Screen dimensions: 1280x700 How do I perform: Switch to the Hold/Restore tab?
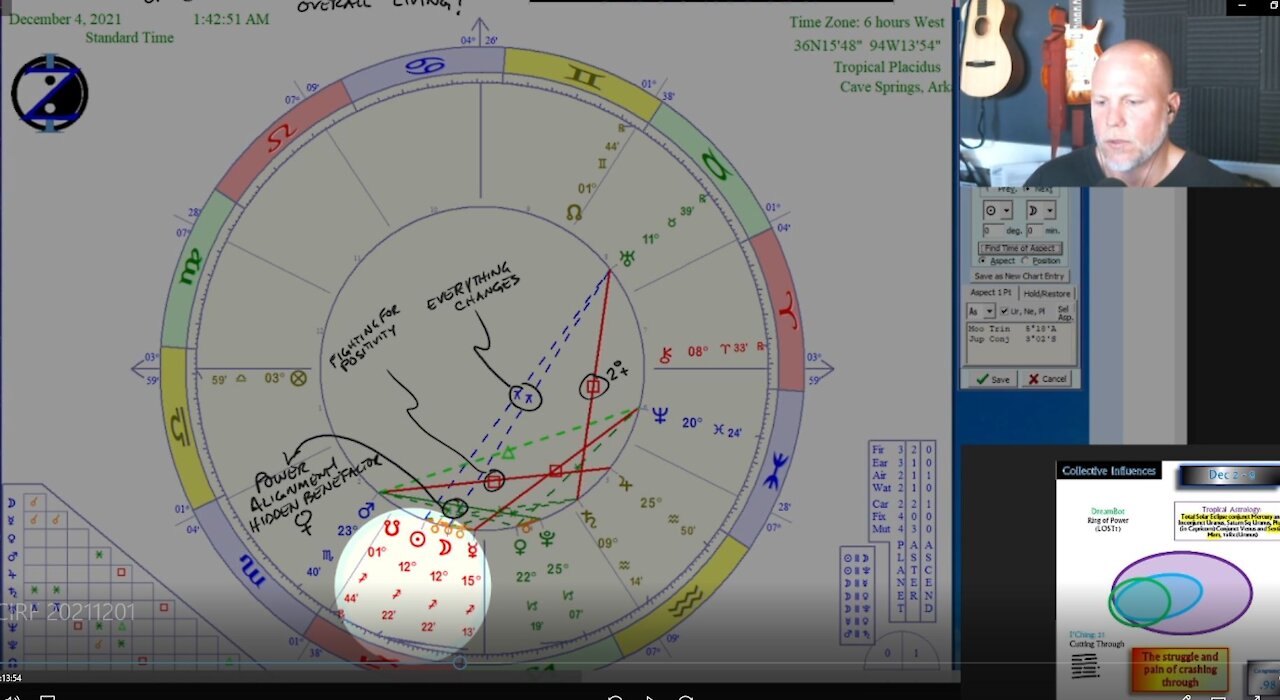click(1047, 293)
